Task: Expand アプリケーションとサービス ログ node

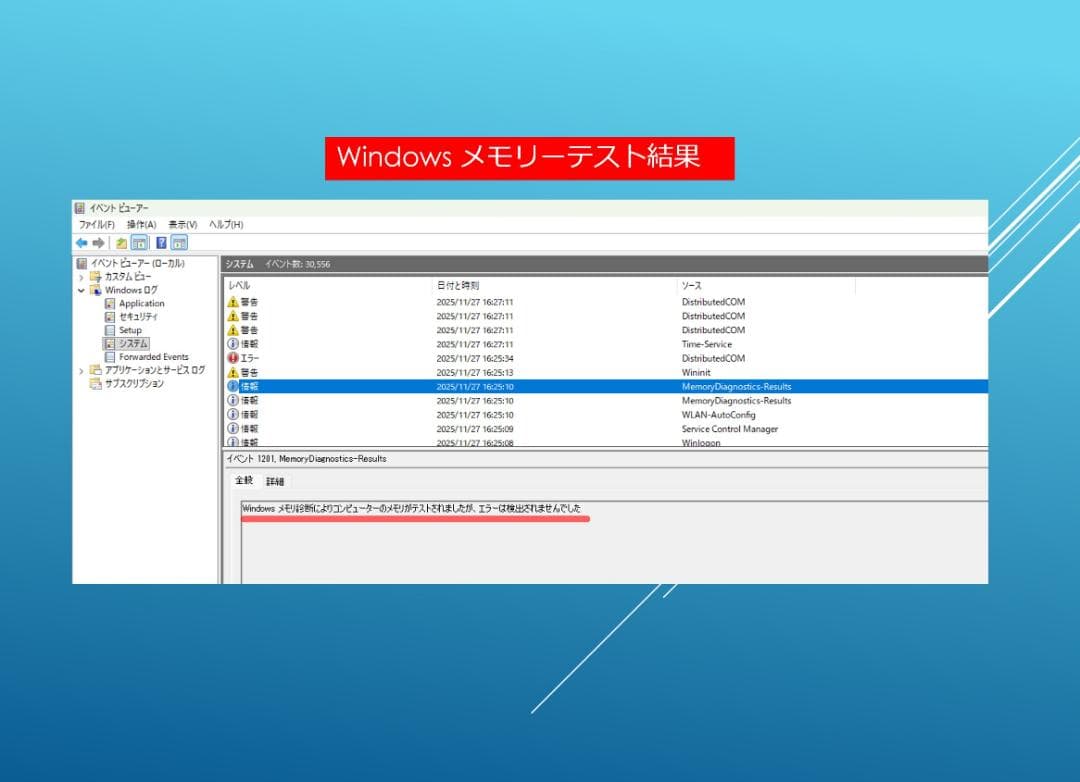Action: pyautogui.click(x=79, y=369)
